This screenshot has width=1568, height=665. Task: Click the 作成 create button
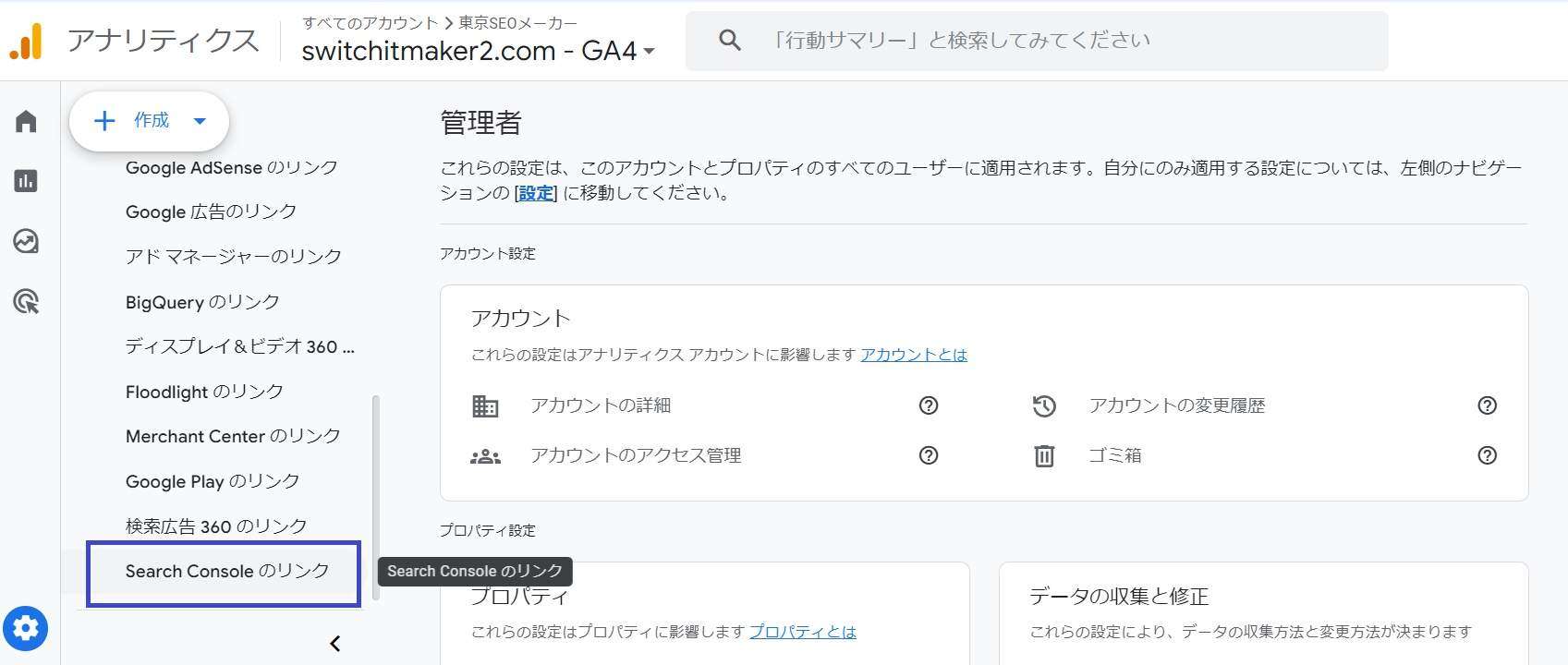click(x=149, y=121)
